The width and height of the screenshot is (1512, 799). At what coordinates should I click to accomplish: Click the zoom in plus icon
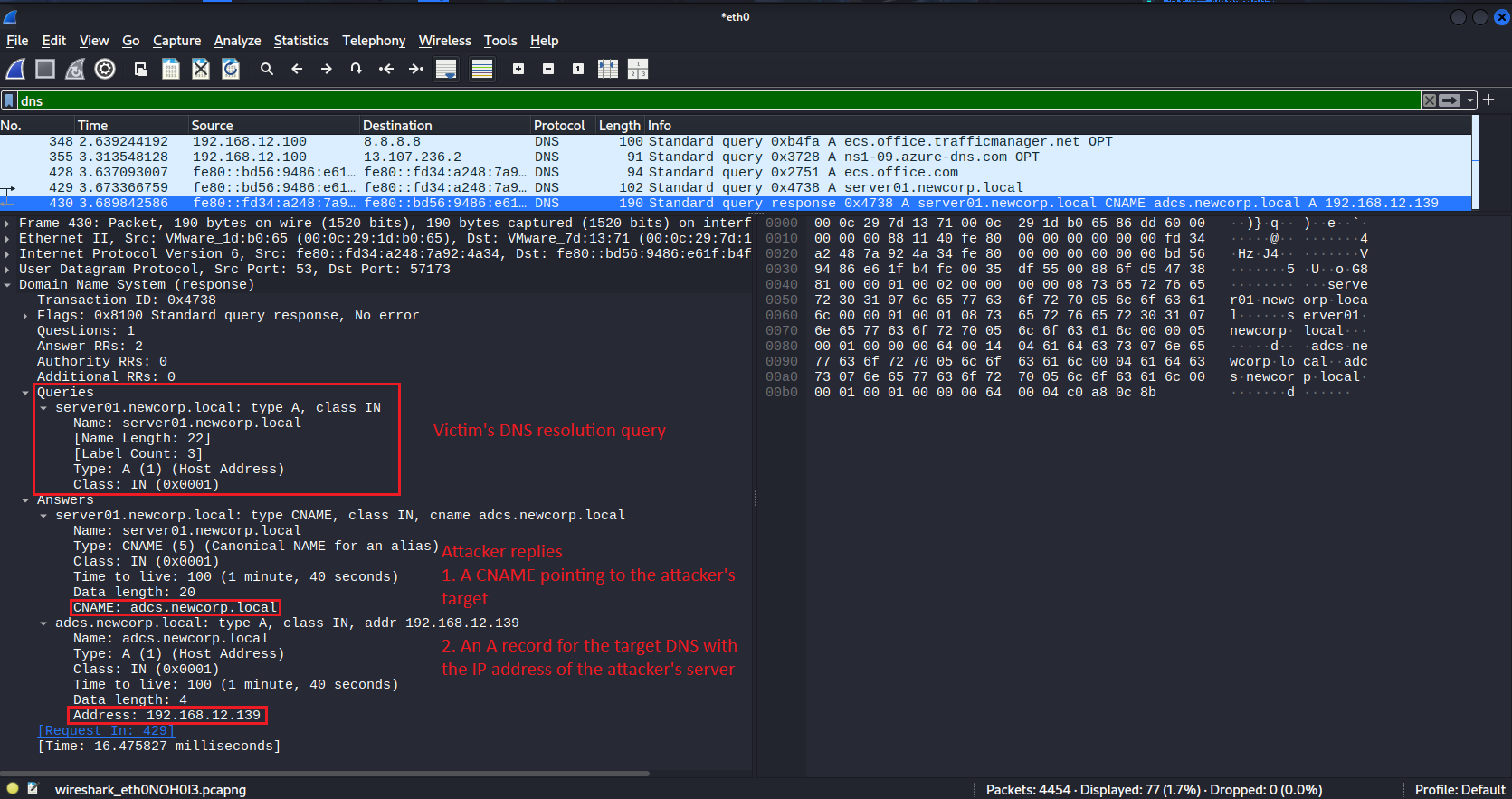(x=518, y=69)
